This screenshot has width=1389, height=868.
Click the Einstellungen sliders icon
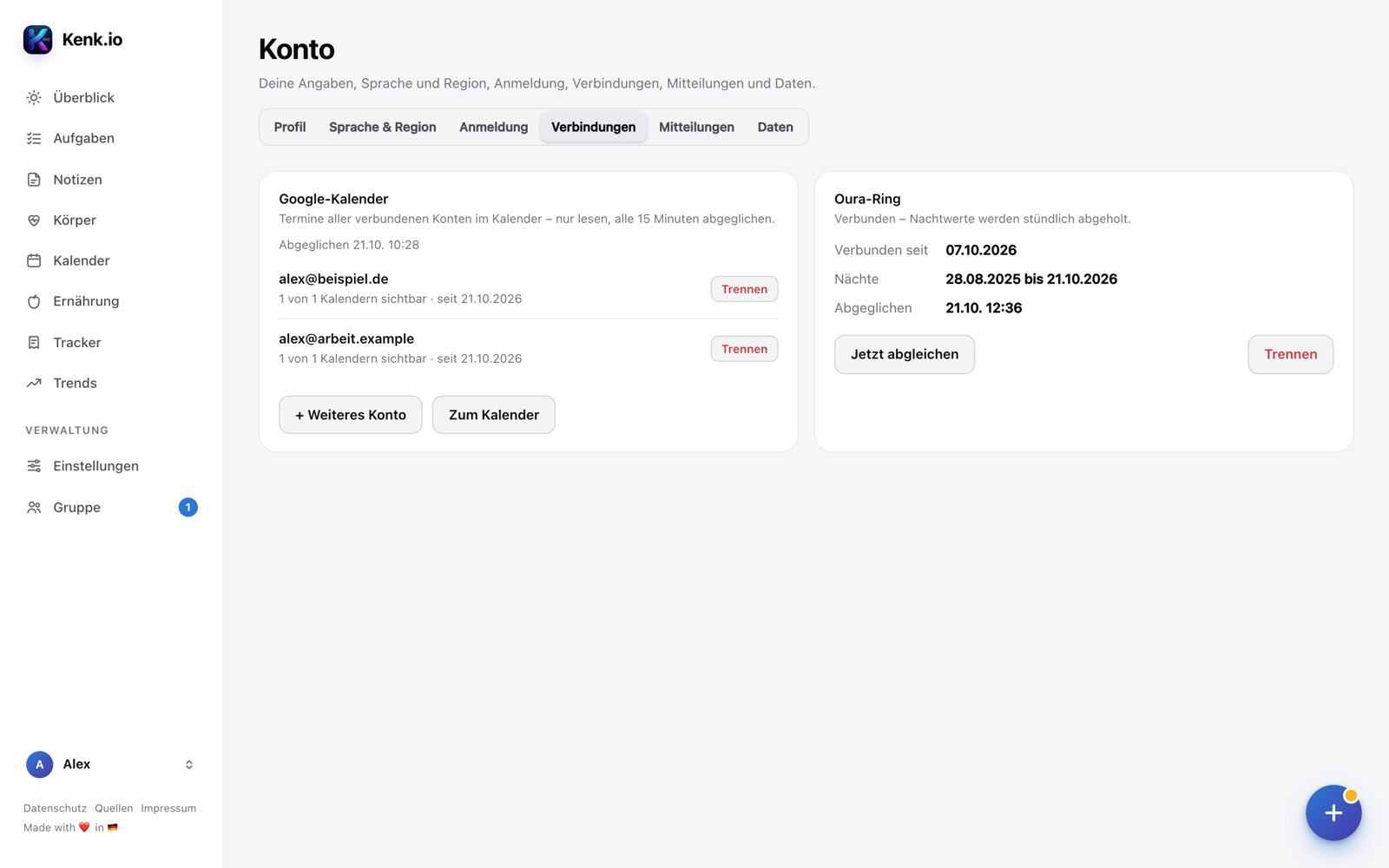pyautogui.click(x=34, y=466)
